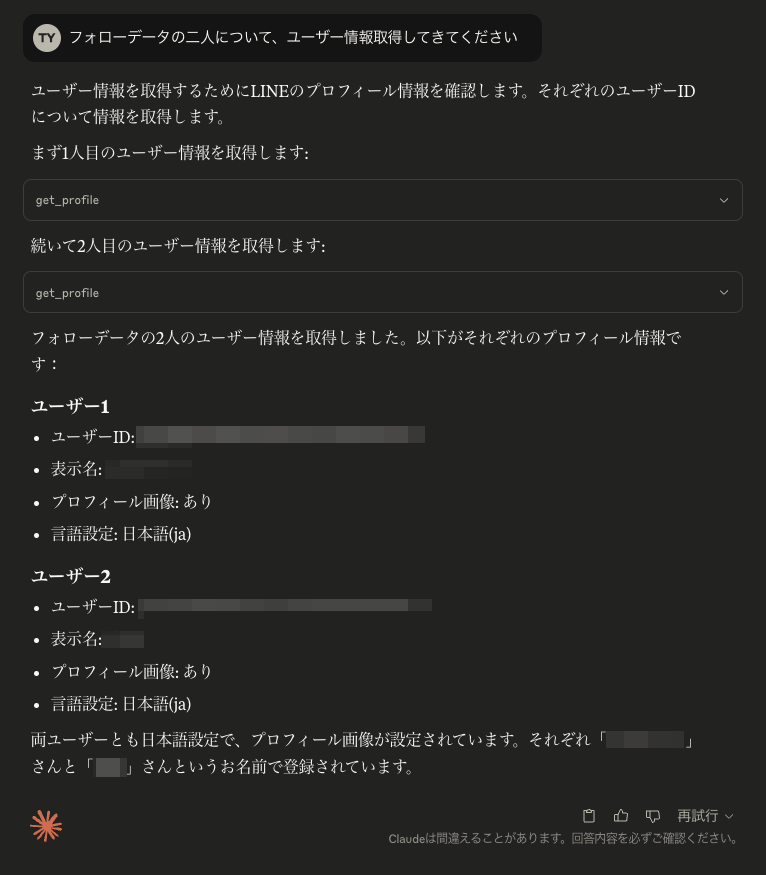The height and width of the screenshot is (875, 766).
Task: Click the second get_profile chevron arrow
Action: (723, 292)
